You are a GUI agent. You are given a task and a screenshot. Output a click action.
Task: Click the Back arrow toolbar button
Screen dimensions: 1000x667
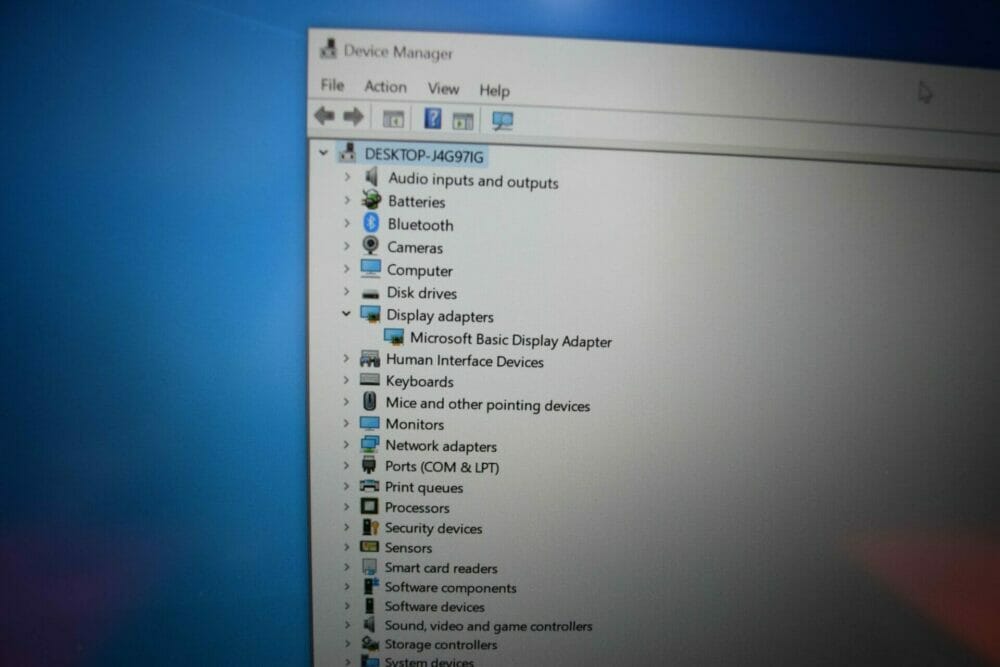point(325,115)
